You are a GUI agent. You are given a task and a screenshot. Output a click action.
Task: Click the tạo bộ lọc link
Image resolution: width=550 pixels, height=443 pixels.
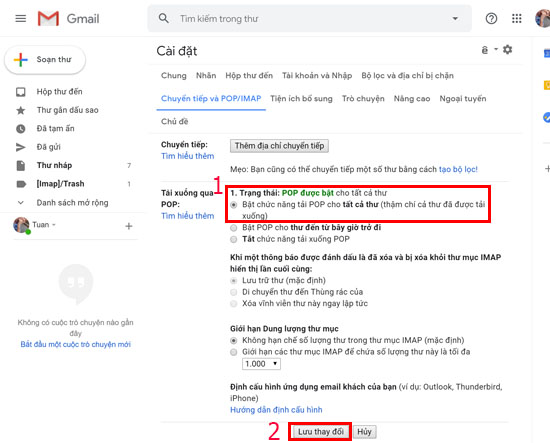coord(458,169)
